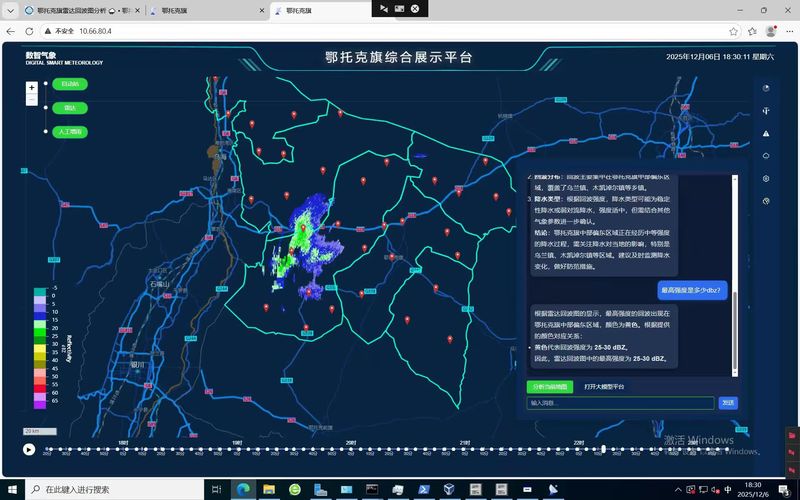Image resolution: width=800 pixels, height=500 pixels.
Task: Click the teal -5 swatch in reflectivity legend
Action: click(x=40, y=292)
